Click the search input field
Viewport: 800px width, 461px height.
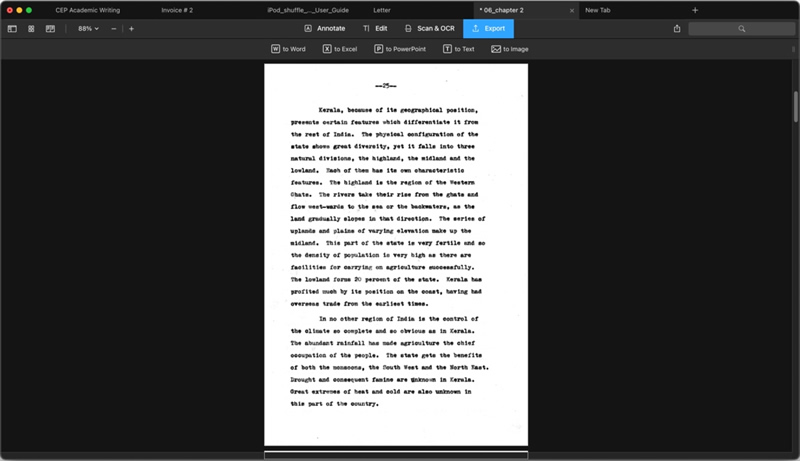click(x=741, y=29)
